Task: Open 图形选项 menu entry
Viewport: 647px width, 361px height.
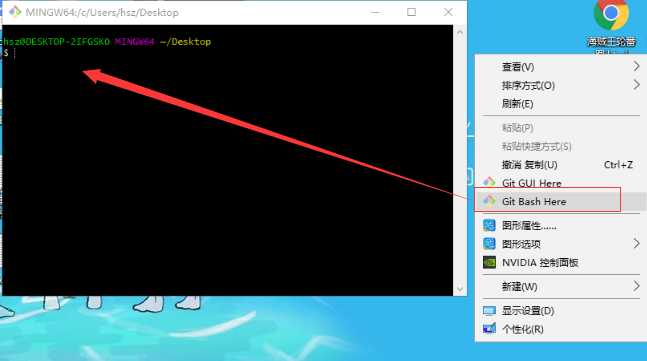Action: pyautogui.click(x=561, y=244)
